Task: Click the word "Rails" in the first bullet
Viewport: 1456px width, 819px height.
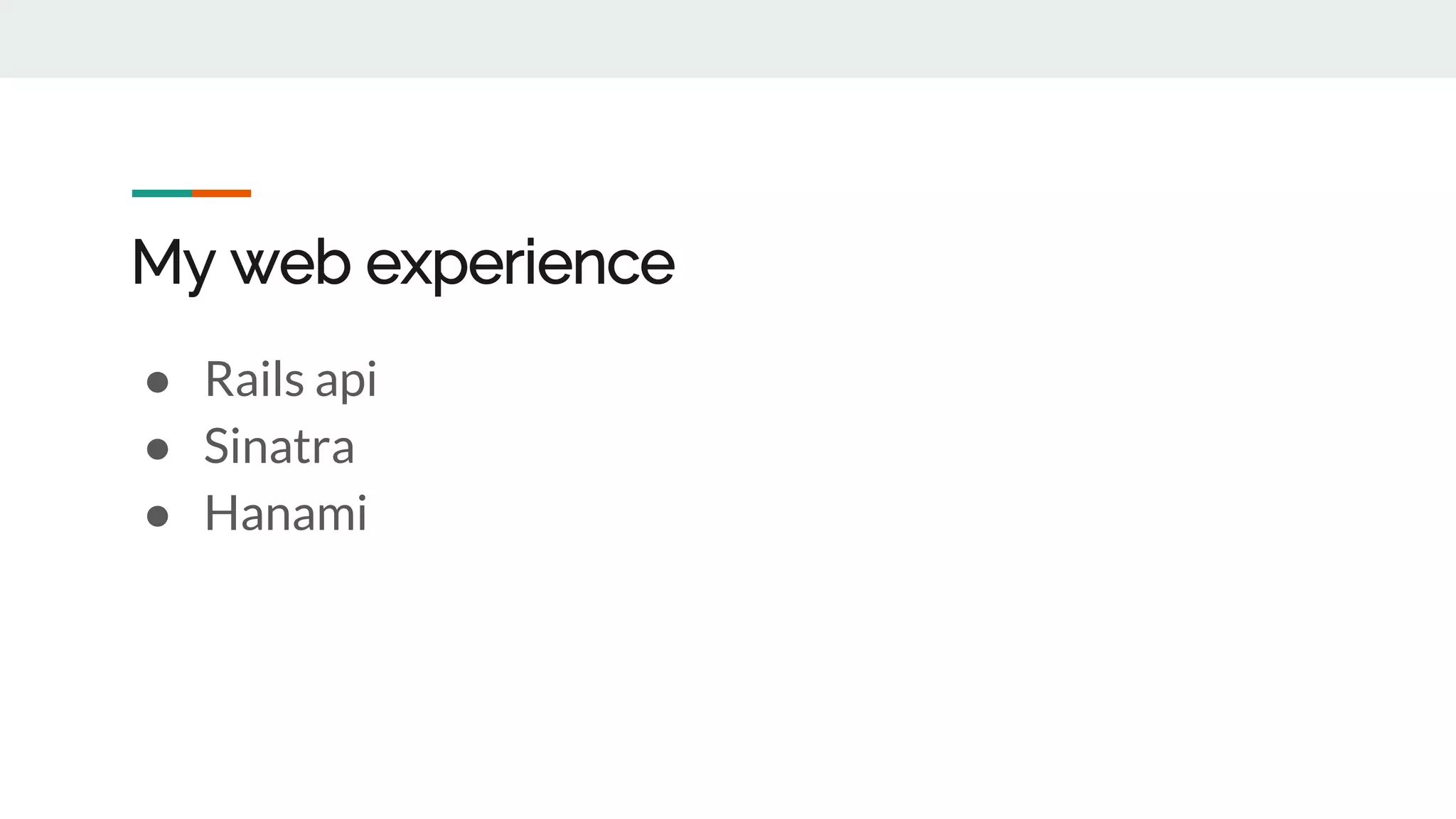Action: pyautogui.click(x=255, y=378)
